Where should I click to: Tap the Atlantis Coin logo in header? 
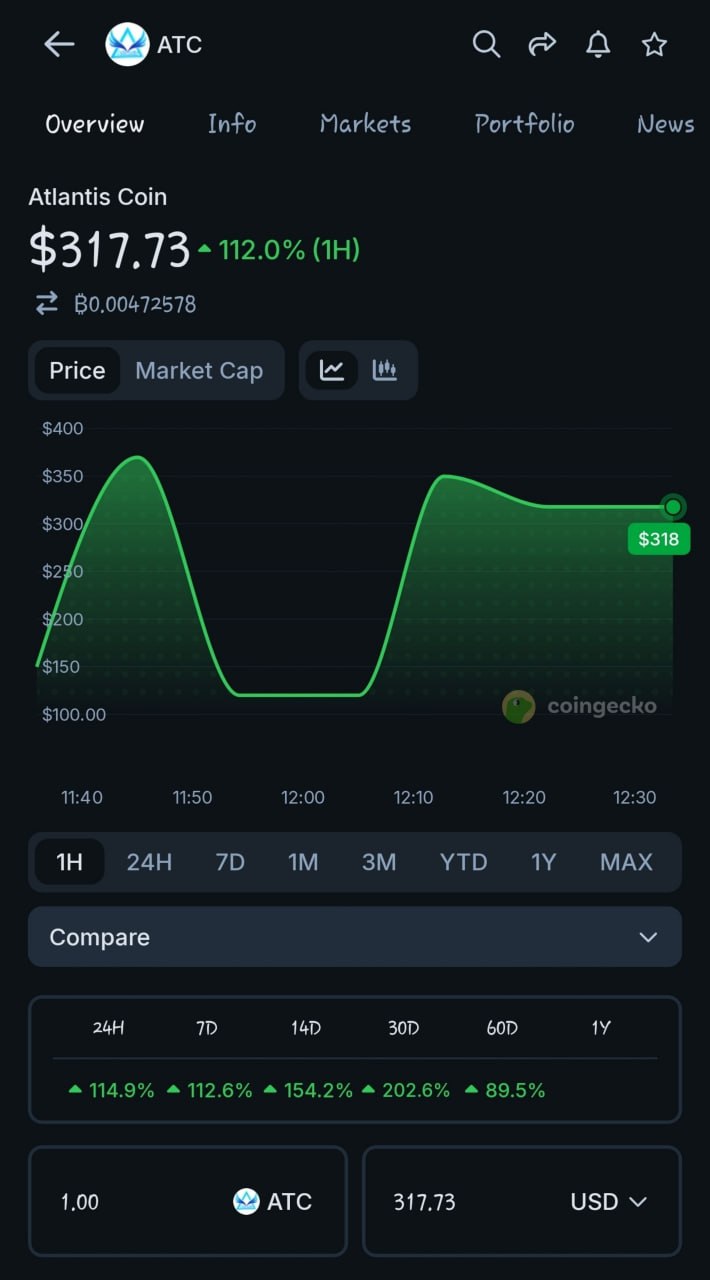[127, 45]
